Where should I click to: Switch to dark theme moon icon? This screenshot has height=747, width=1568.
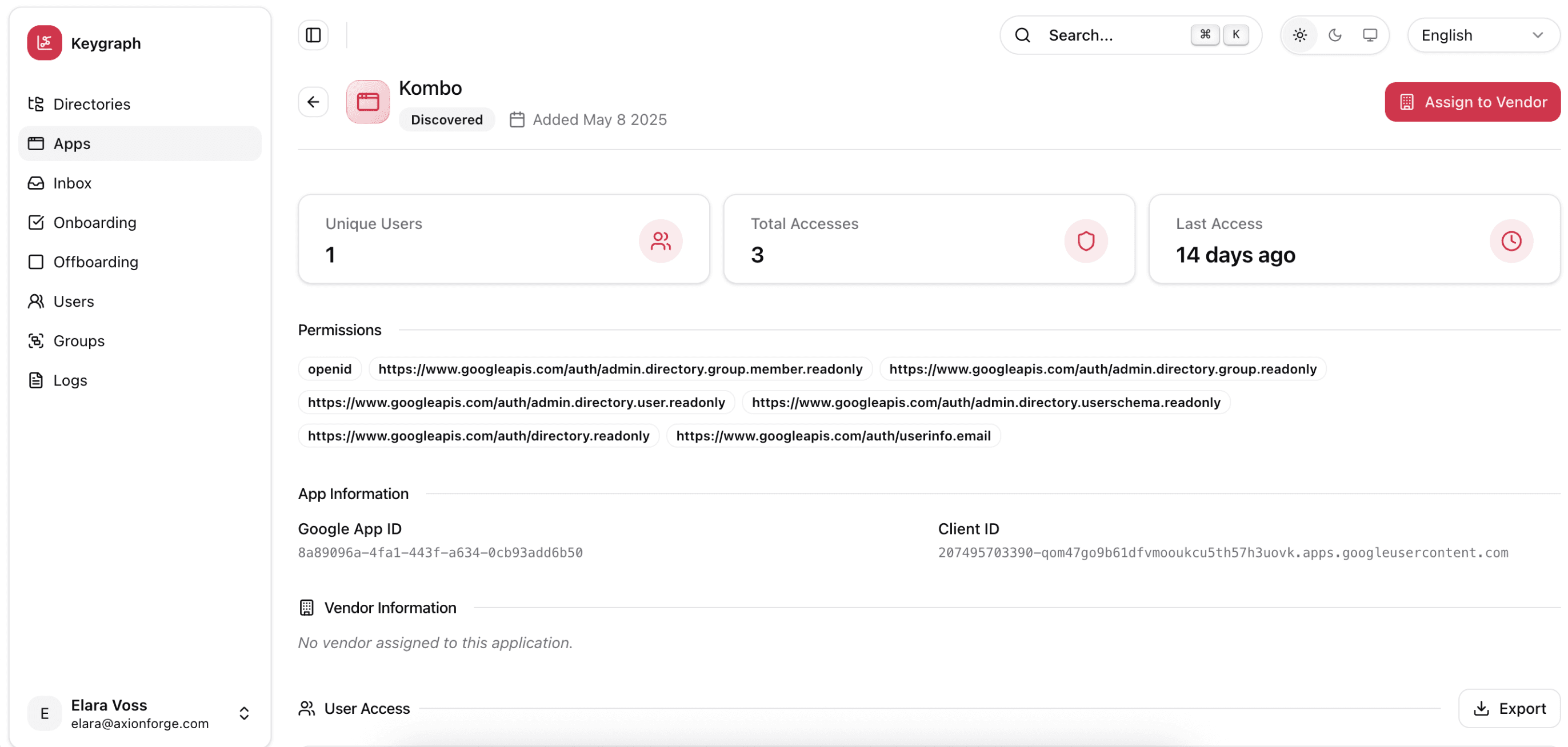pyautogui.click(x=1334, y=35)
